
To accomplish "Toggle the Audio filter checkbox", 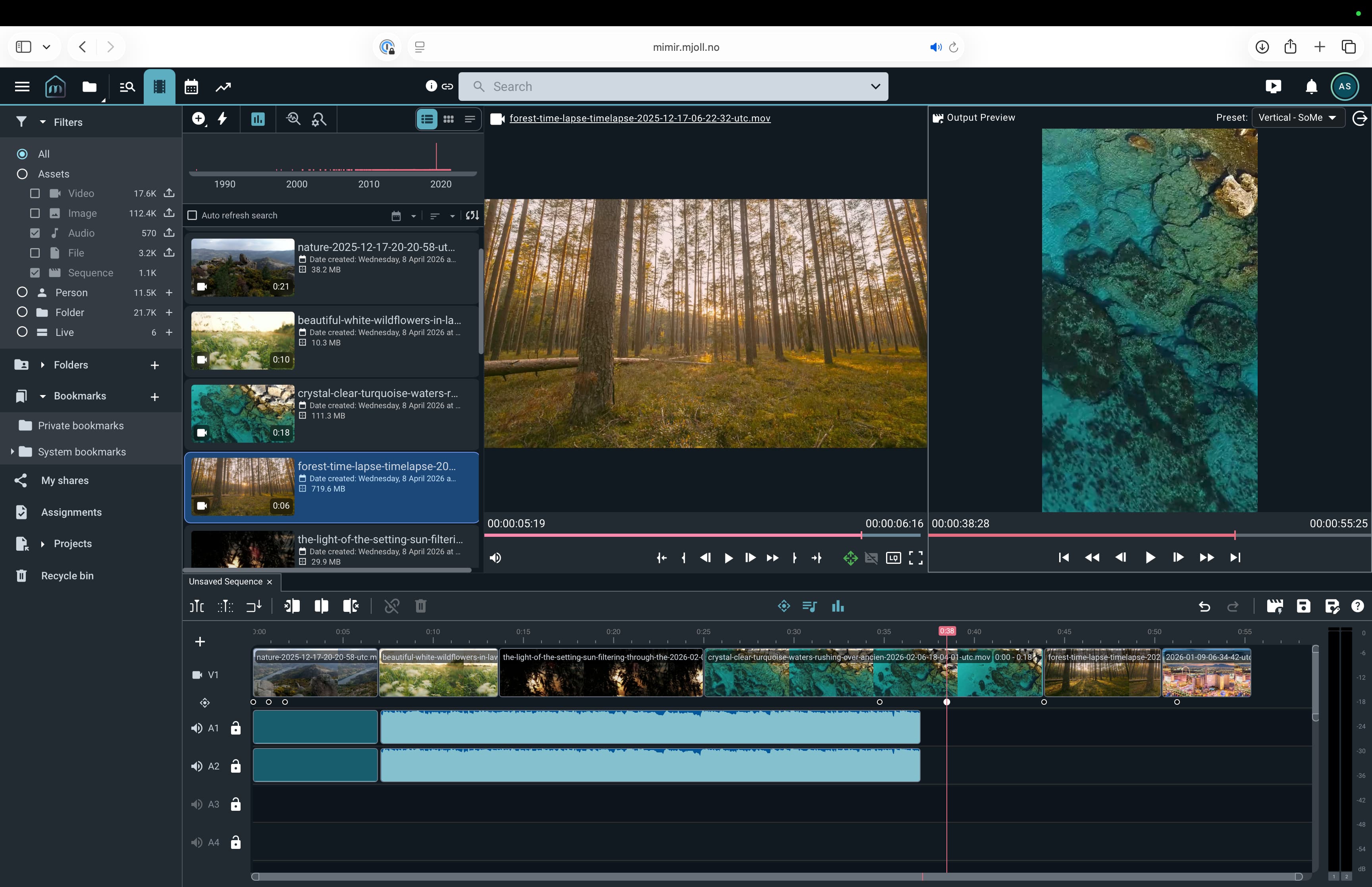I will pos(35,233).
